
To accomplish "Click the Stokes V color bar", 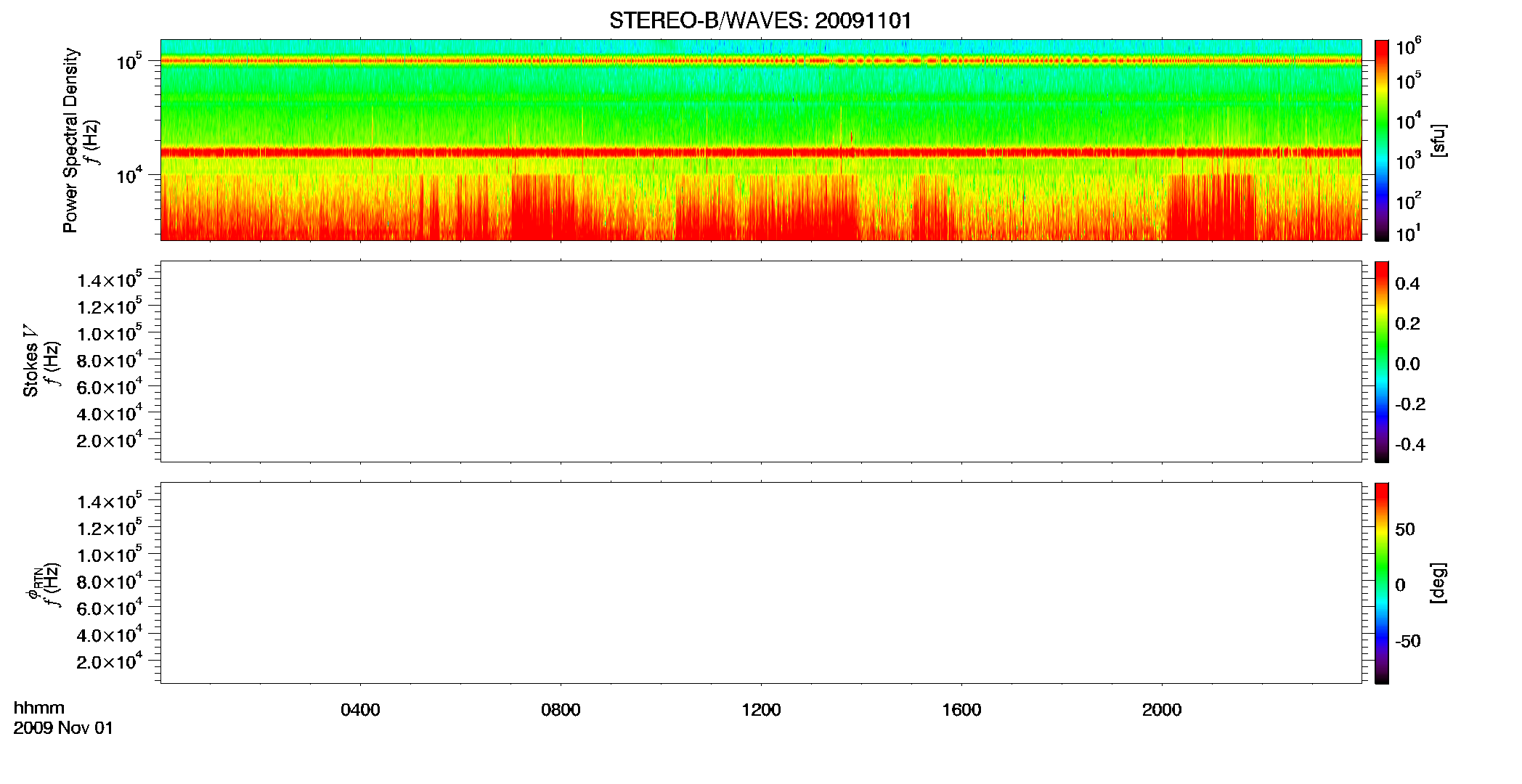I will [1382, 362].
